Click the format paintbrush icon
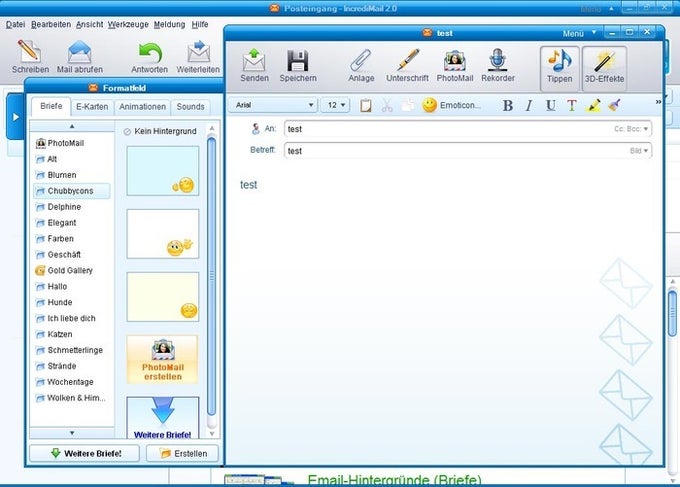The height and width of the screenshot is (487, 680). point(614,105)
